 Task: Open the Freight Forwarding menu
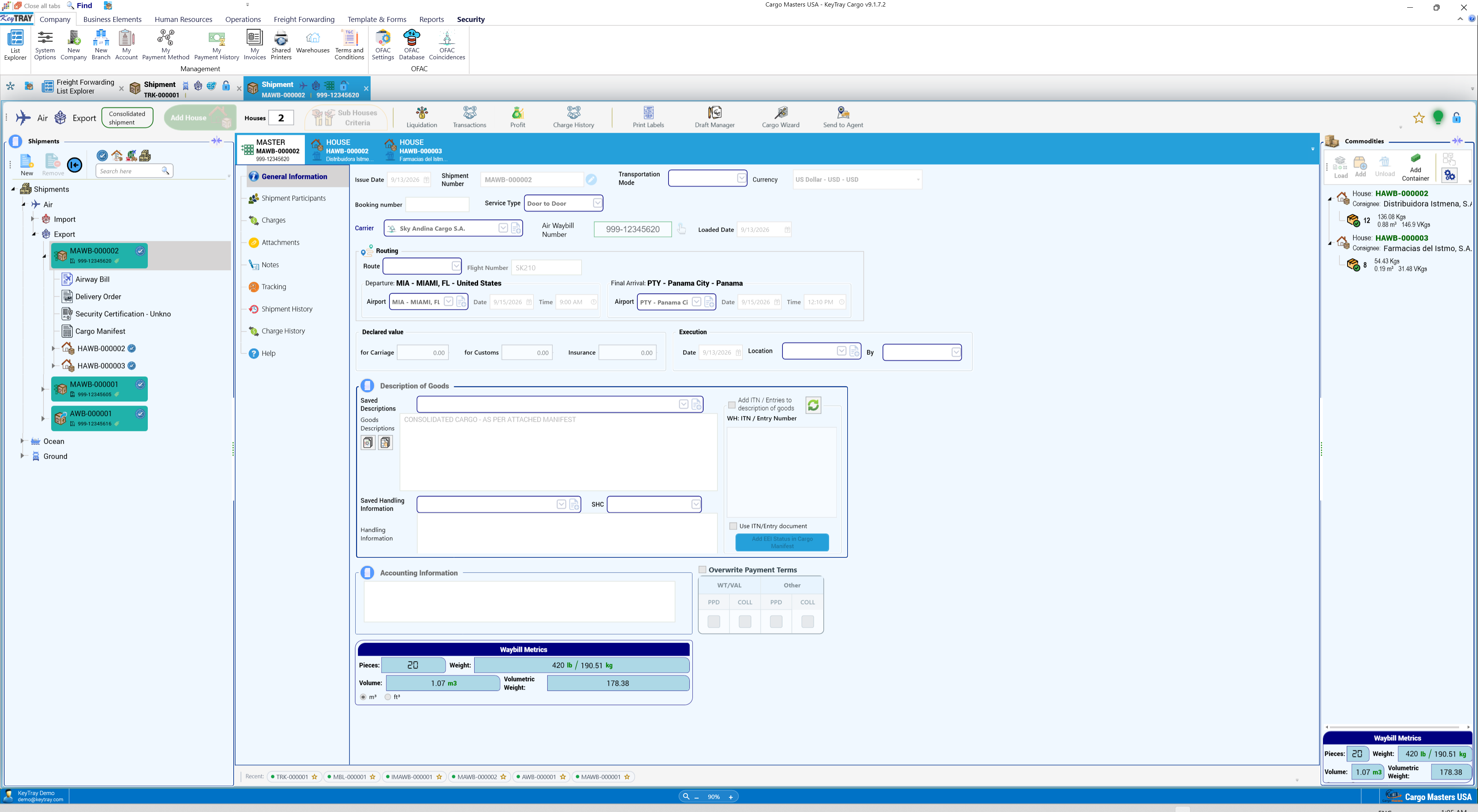[x=304, y=19]
